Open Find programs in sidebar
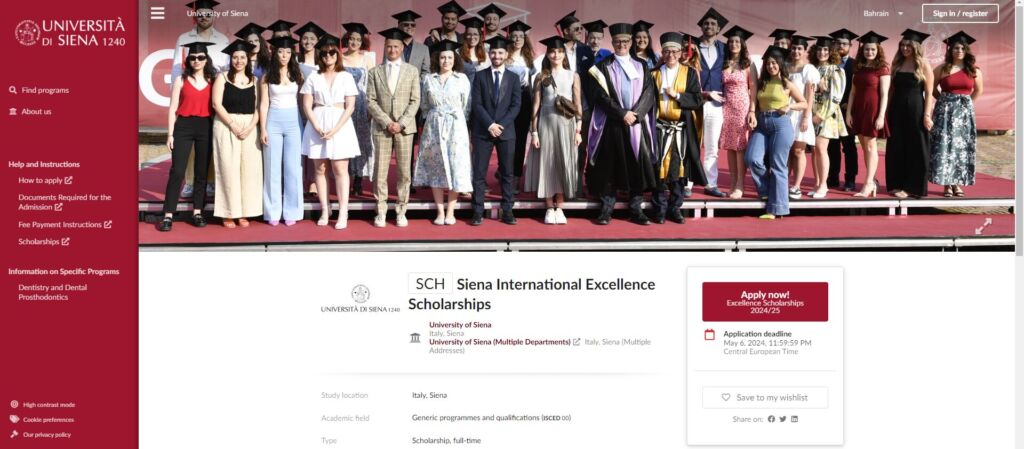Screen dimensions: 1024x449 click(x=39, y=90)
